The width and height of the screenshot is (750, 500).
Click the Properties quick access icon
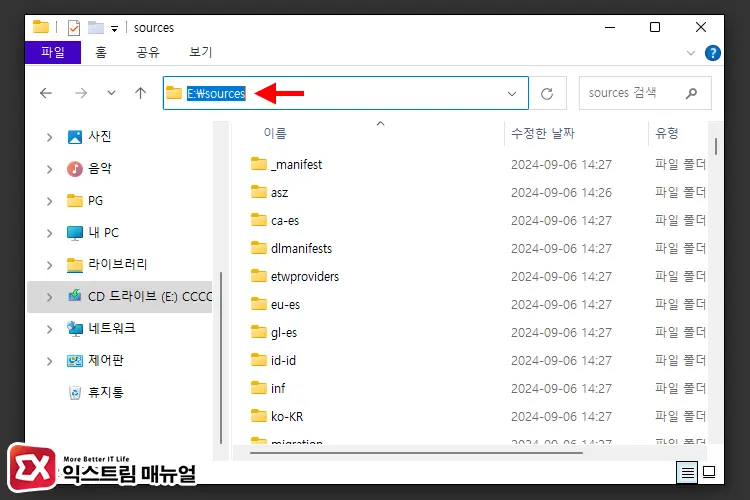[x=74, y=28]
